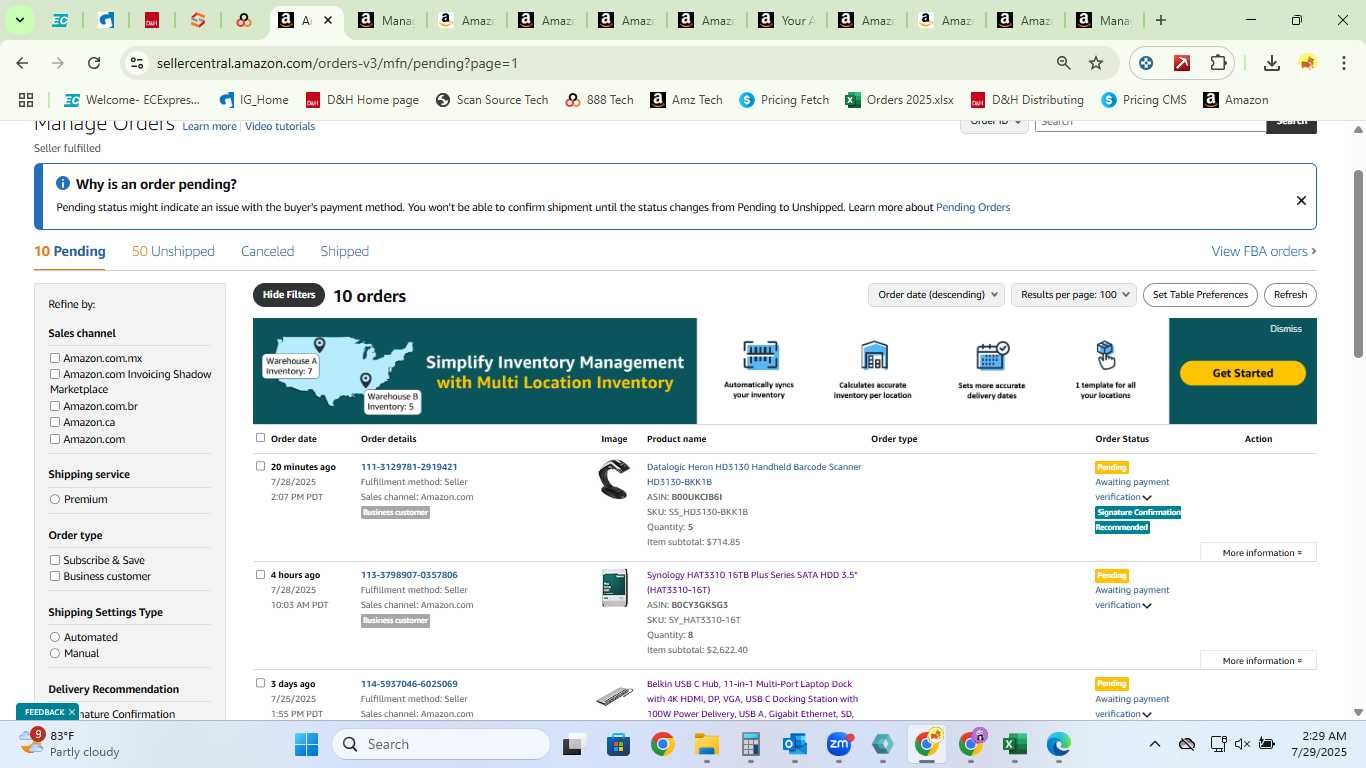The image size is (1366, 768).
Task: Check the Amazon.ca sales channel
Action: 55,422
